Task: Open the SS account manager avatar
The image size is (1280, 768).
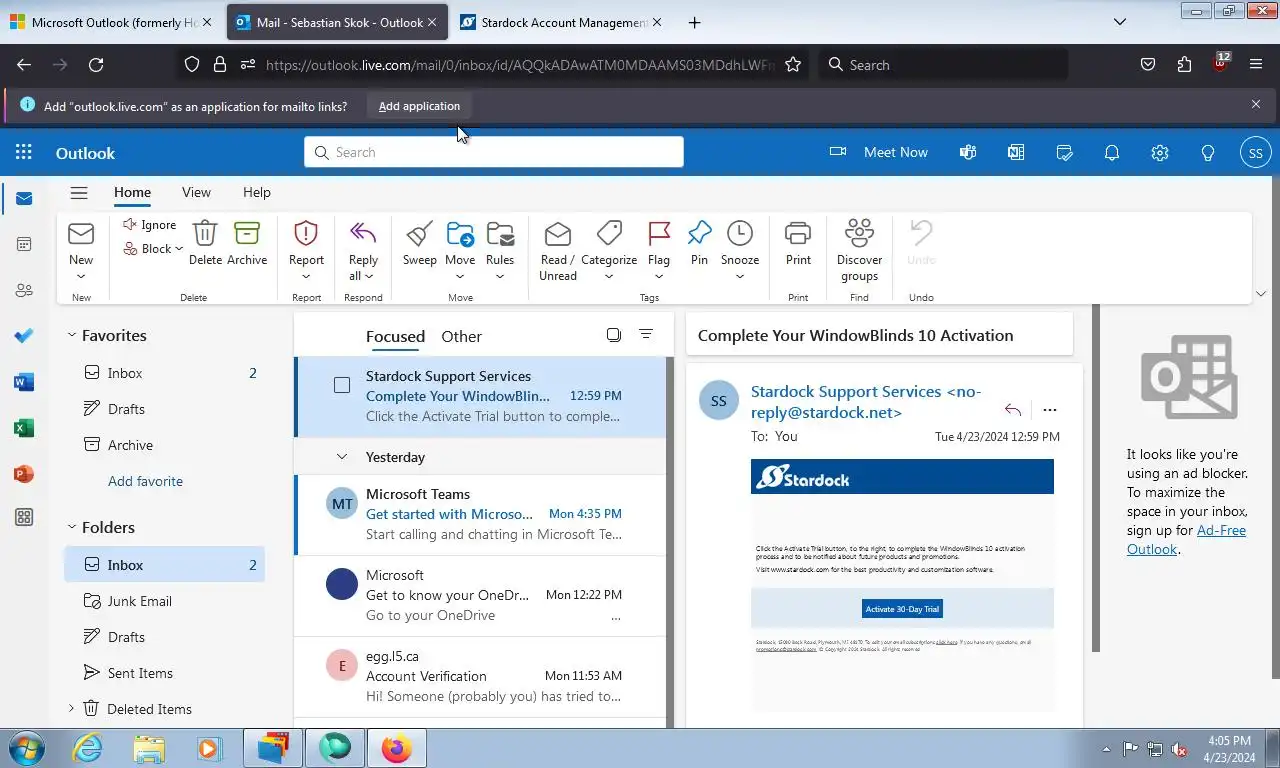Action: (1256, 153)
